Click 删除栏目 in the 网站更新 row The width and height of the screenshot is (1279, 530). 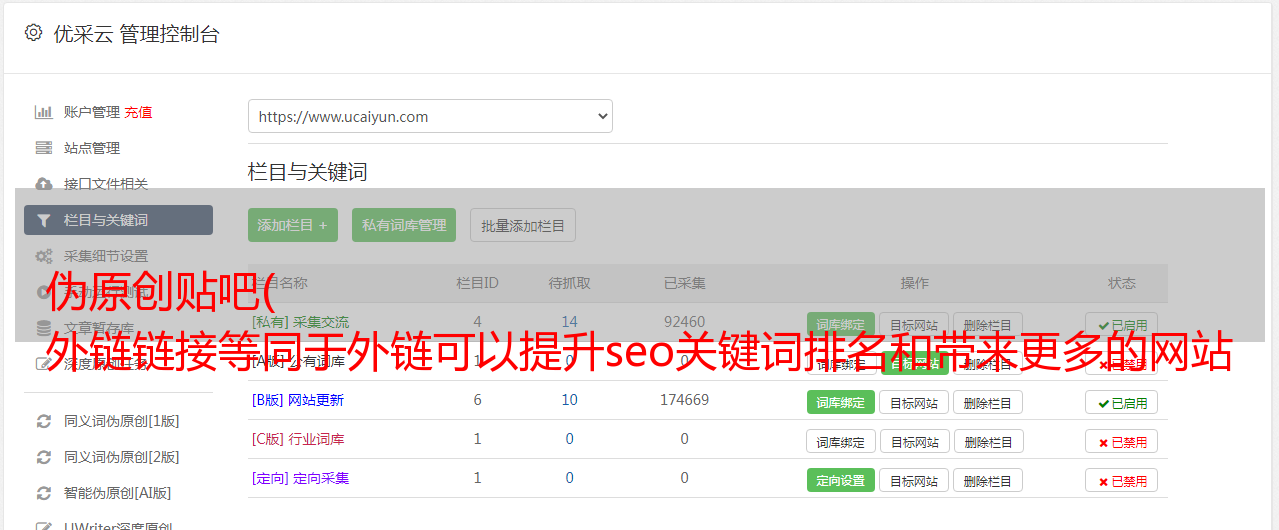coord(988,403)
